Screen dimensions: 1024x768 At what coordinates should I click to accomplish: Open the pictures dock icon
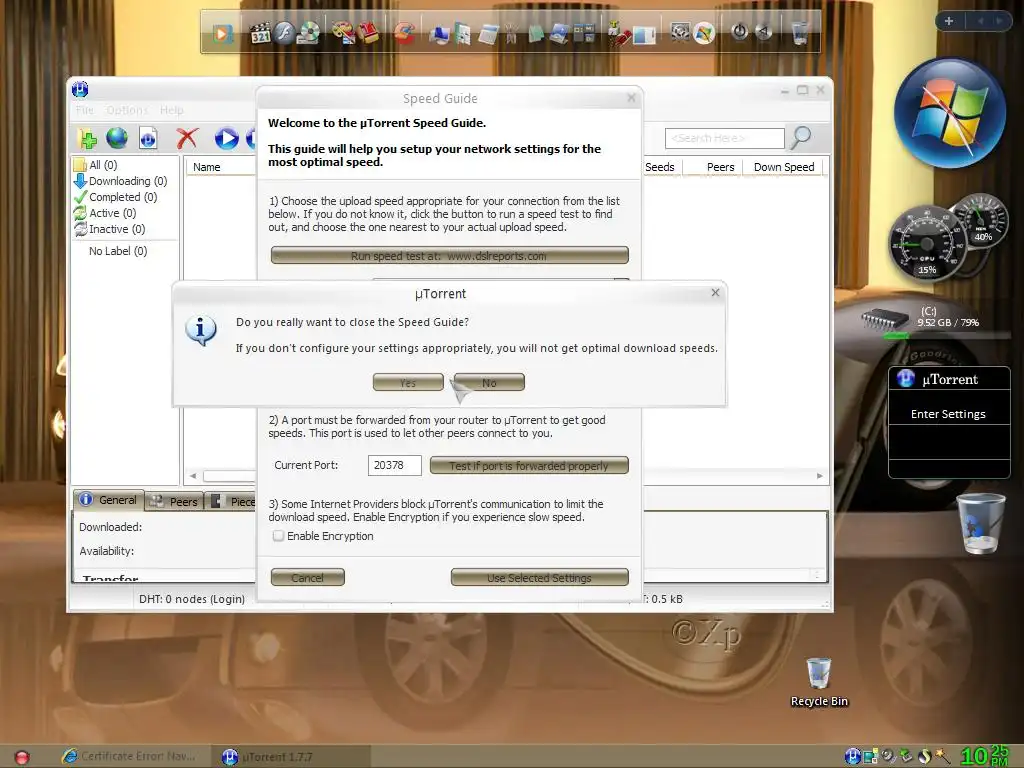558,33
